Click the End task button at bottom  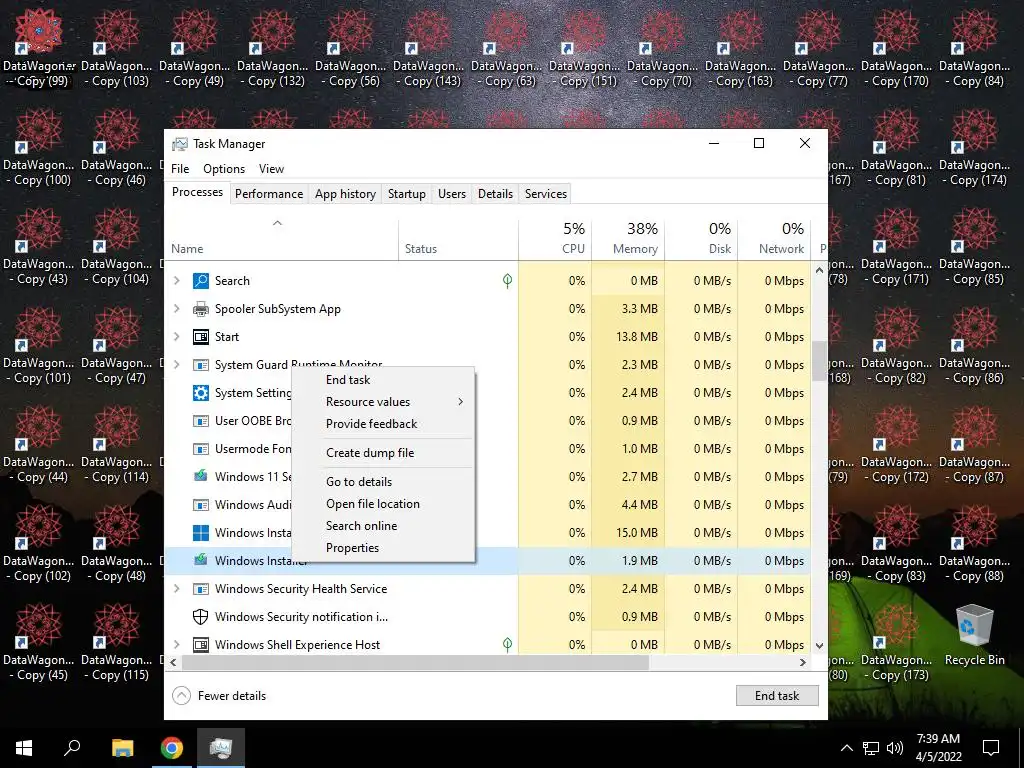pyautogui.click(x=777, y=696)
